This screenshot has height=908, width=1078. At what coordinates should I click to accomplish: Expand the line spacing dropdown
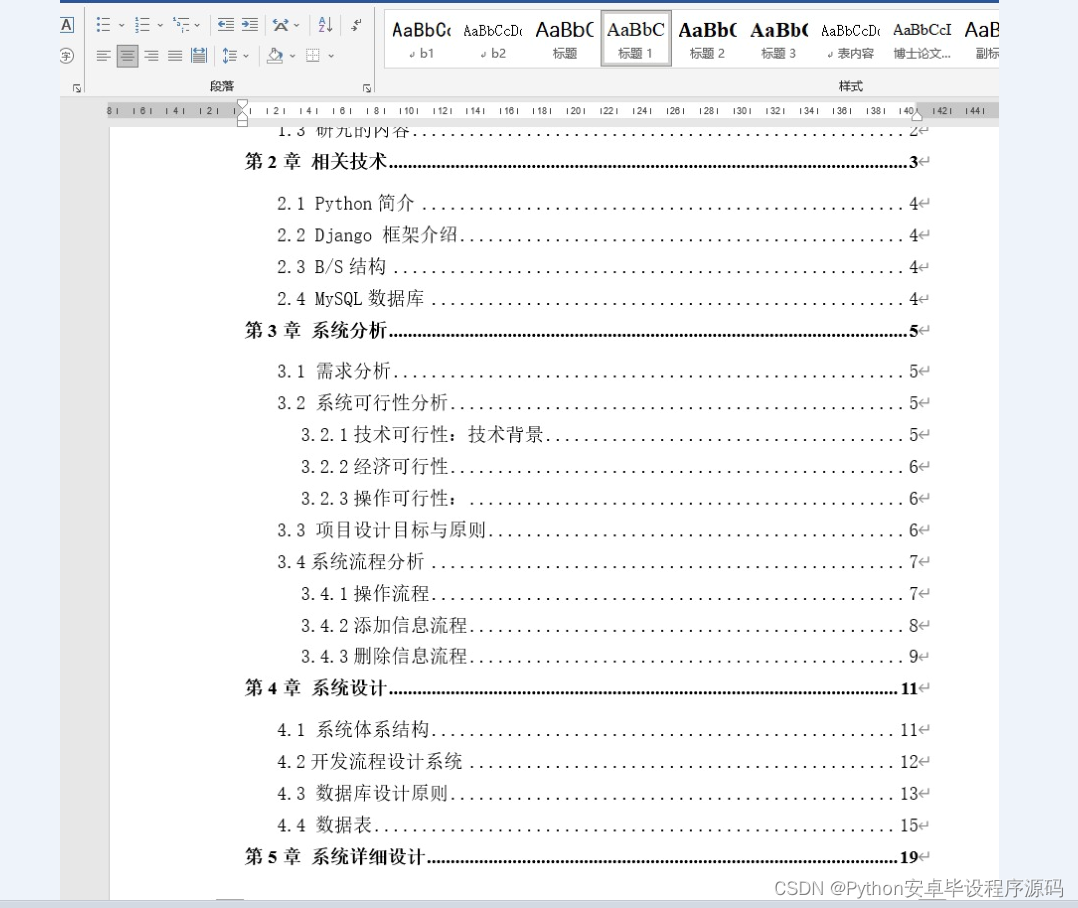click(x=246, y=56)
